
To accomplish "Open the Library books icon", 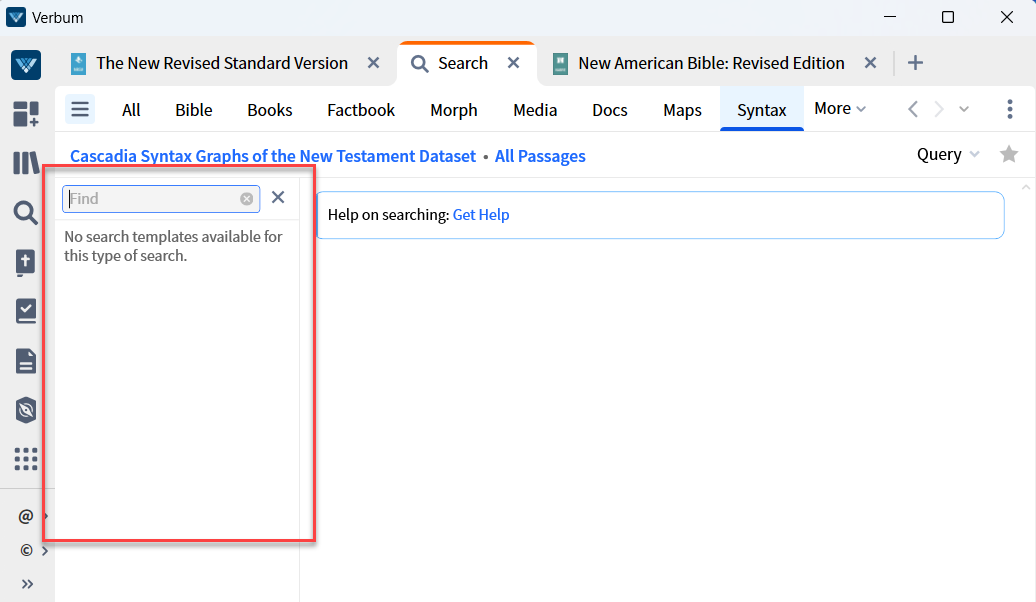I will click(x=26, y=163).
